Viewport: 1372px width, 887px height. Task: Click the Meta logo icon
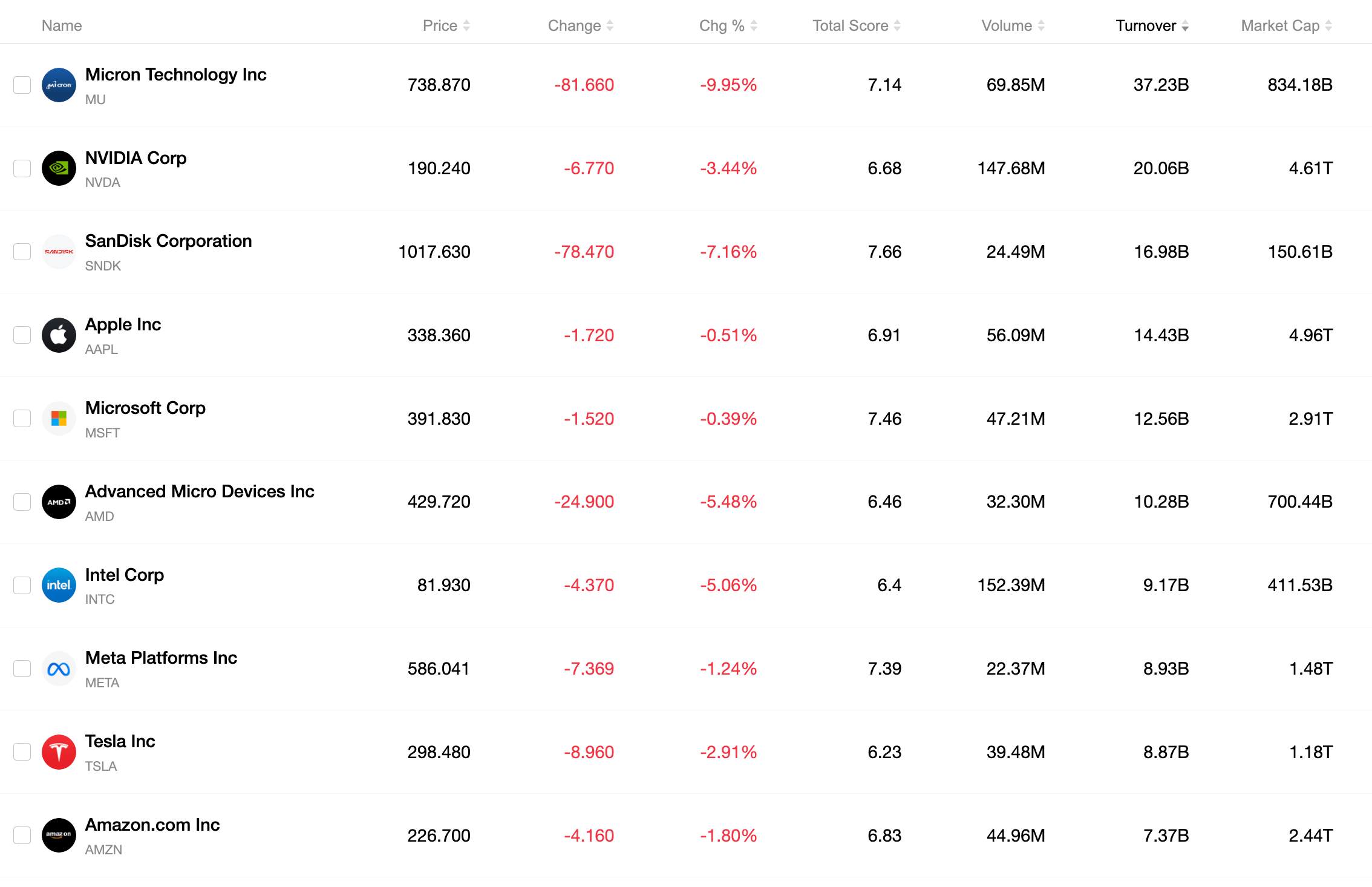pos(59,669)
